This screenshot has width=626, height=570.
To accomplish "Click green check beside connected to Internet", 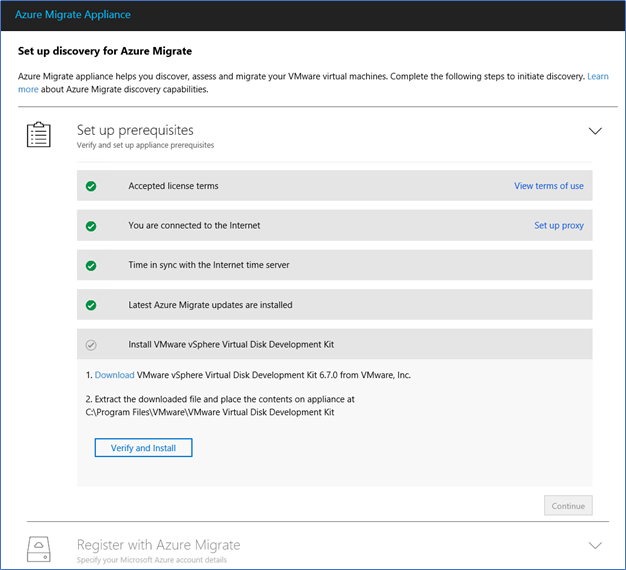I will pos(91,226).
